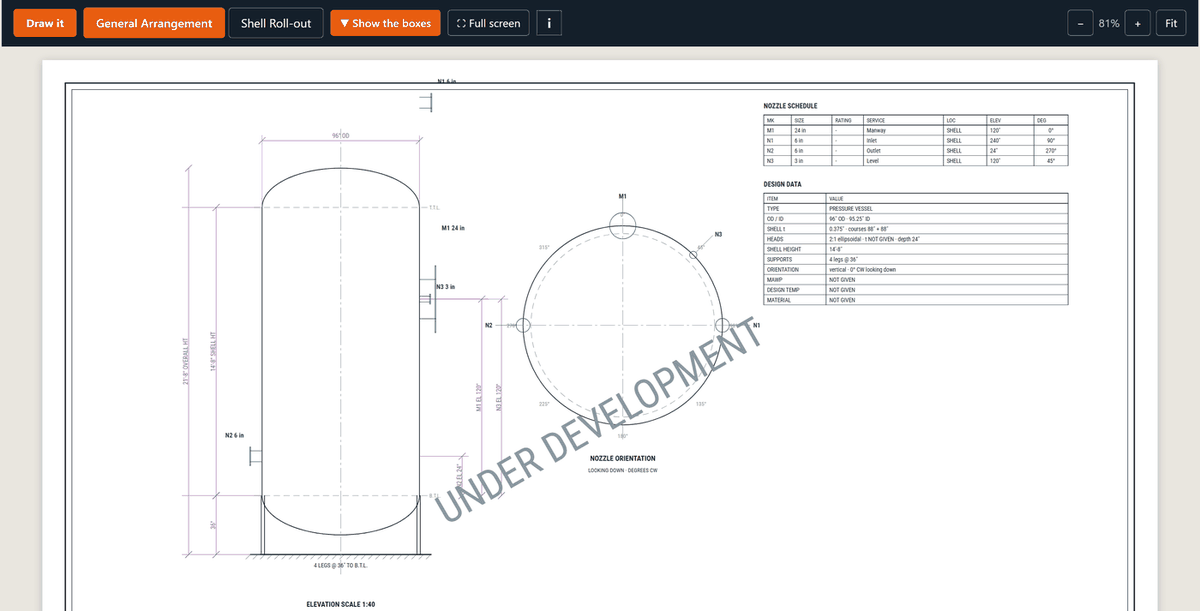Click the Fit zoom button
The height and width of the screenshot is (611, 1200).
click(x=1172, y=23)
